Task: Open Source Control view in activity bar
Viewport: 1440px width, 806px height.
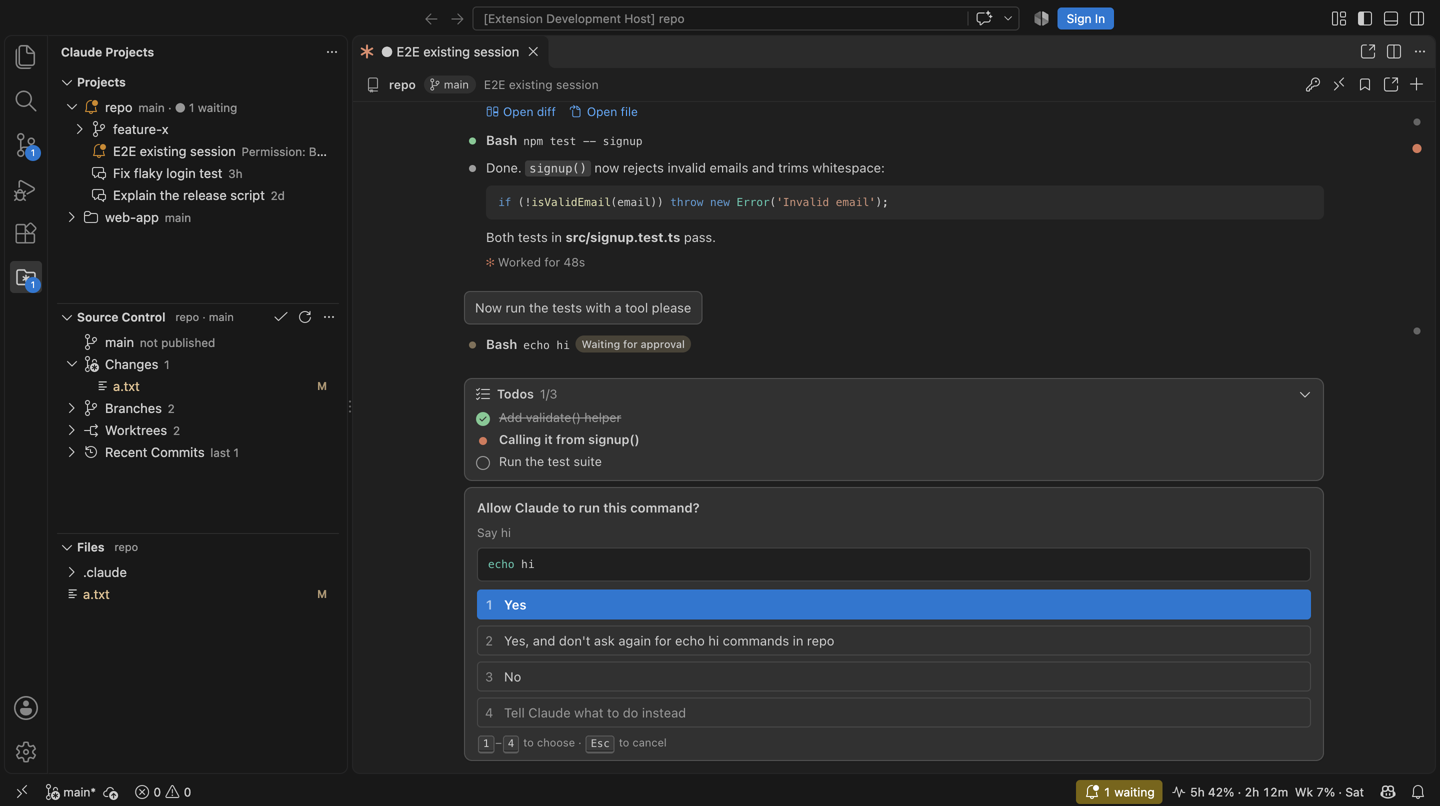Action: tap(26, 146)
